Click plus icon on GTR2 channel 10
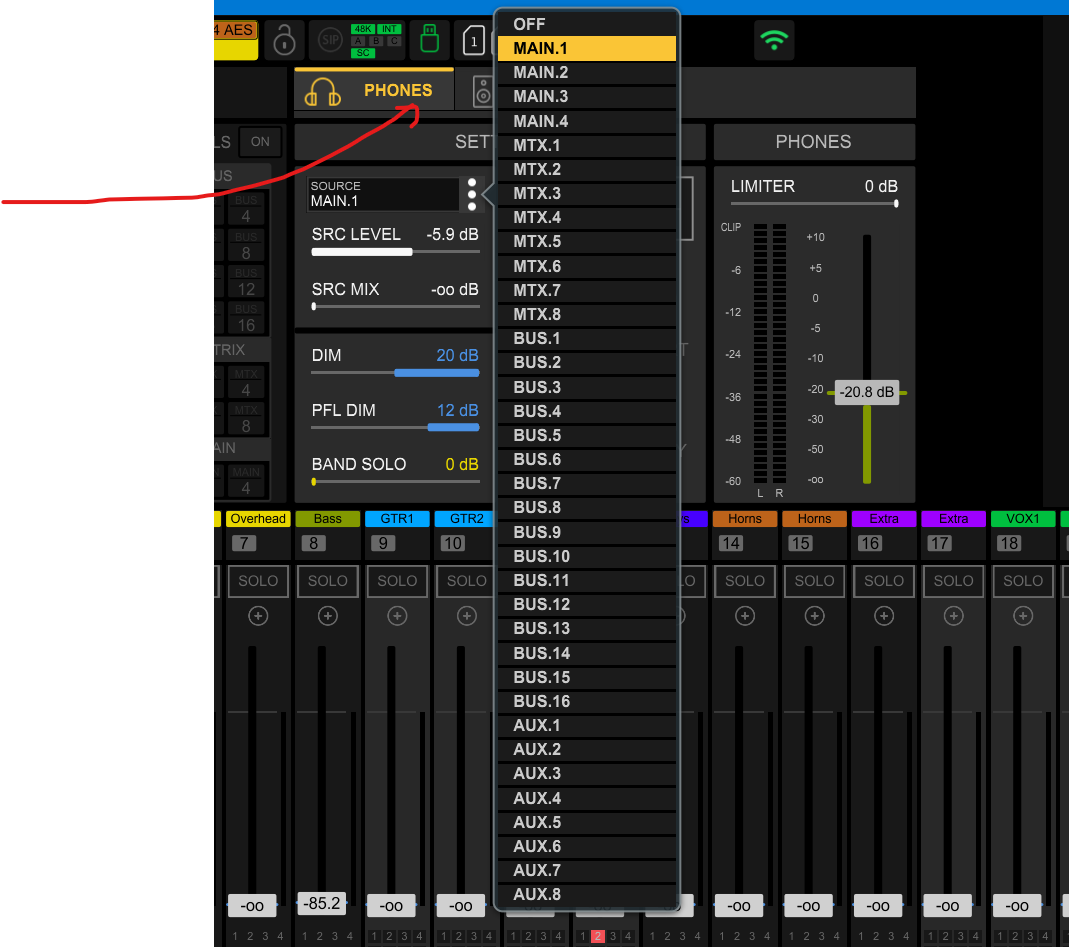This screenshot has width=1069, height=947. coord(466,616)
